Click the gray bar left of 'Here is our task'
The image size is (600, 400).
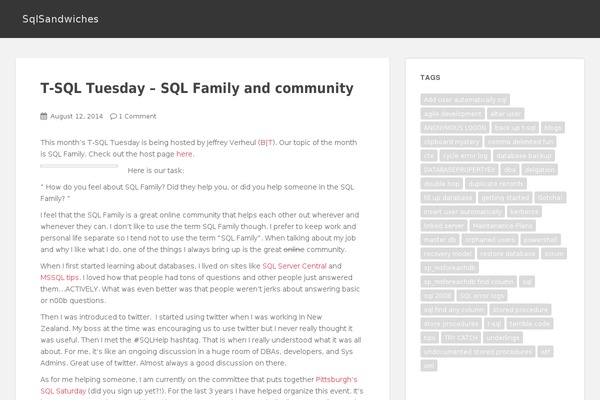pos(79,166)
